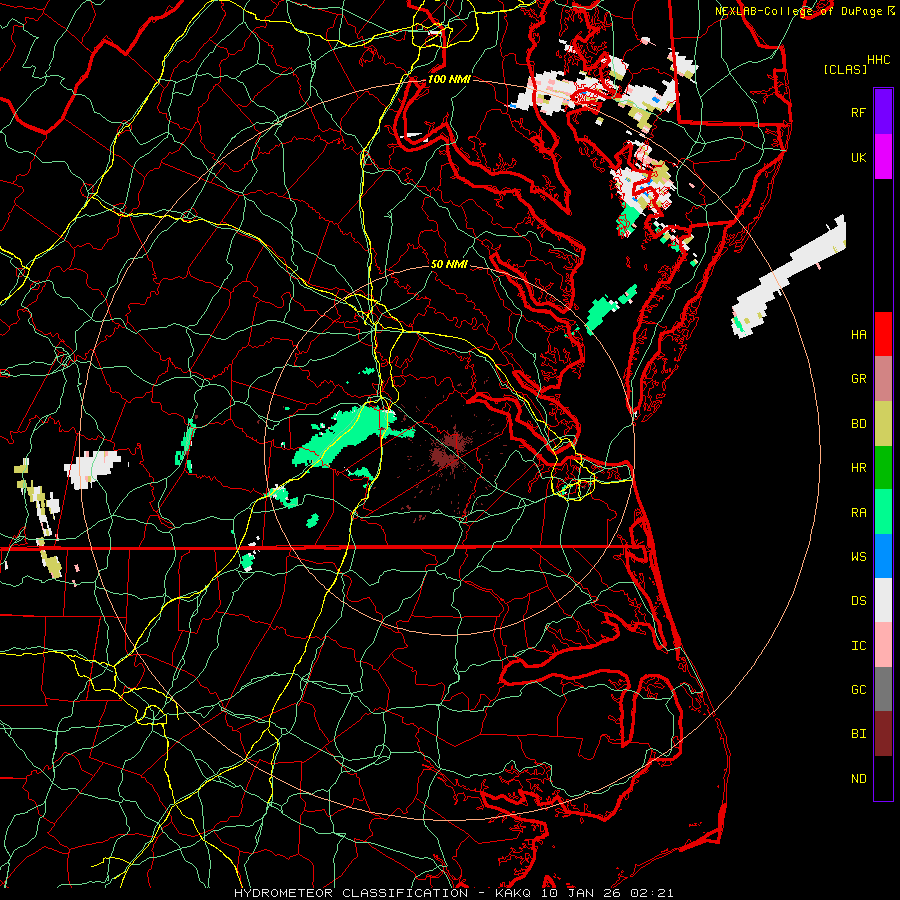This screenshot has height=900, width=900.
Task: Click the "50 NMI" range ring label
Action: [x=449, y=264]
